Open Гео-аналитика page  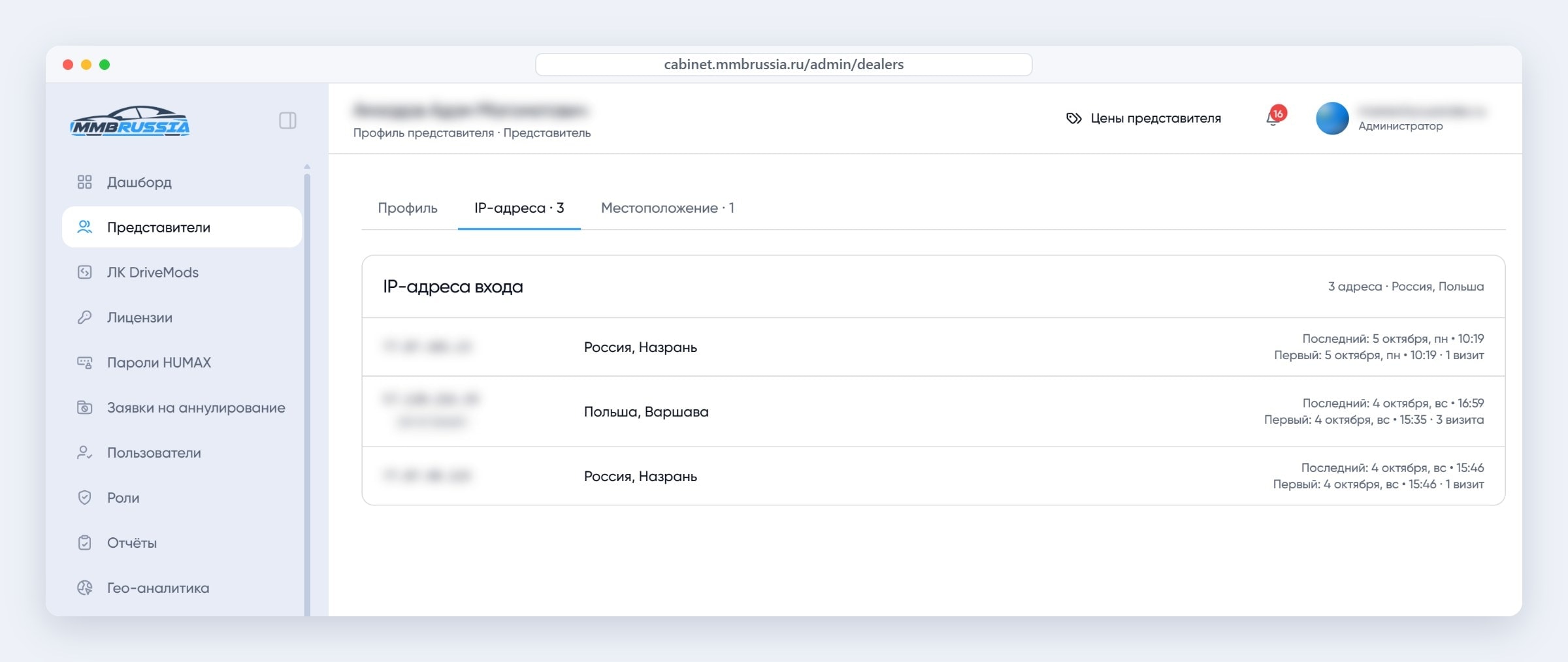[x=182, y=588]
